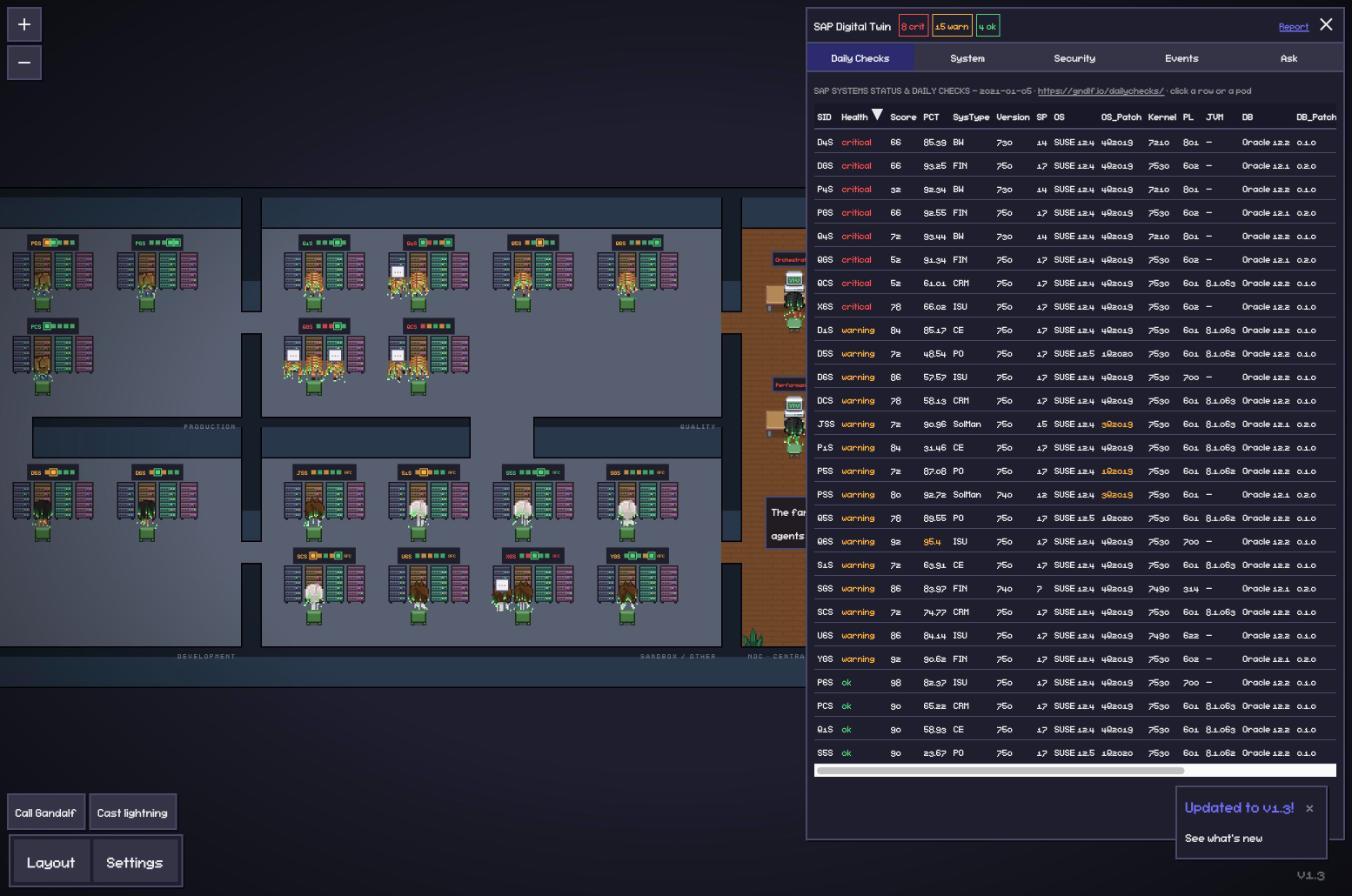
Task: Select the Y6S server pod on the map
Action: point(637,585)
